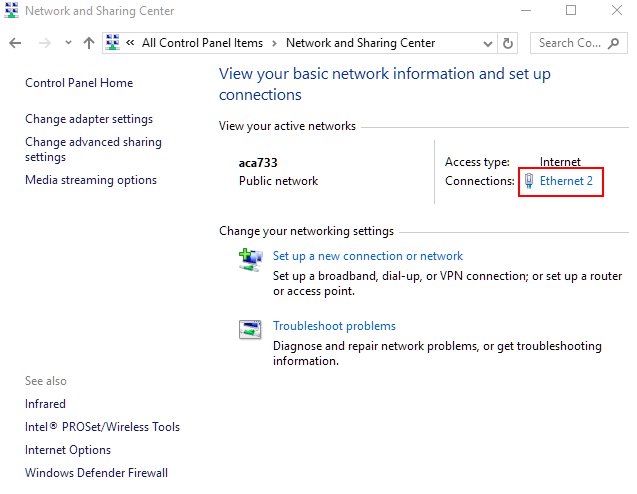The width and height of the screenshot is (637, 494).
Task: Click the Up one level arrow
Action: (x=89, y=43)
